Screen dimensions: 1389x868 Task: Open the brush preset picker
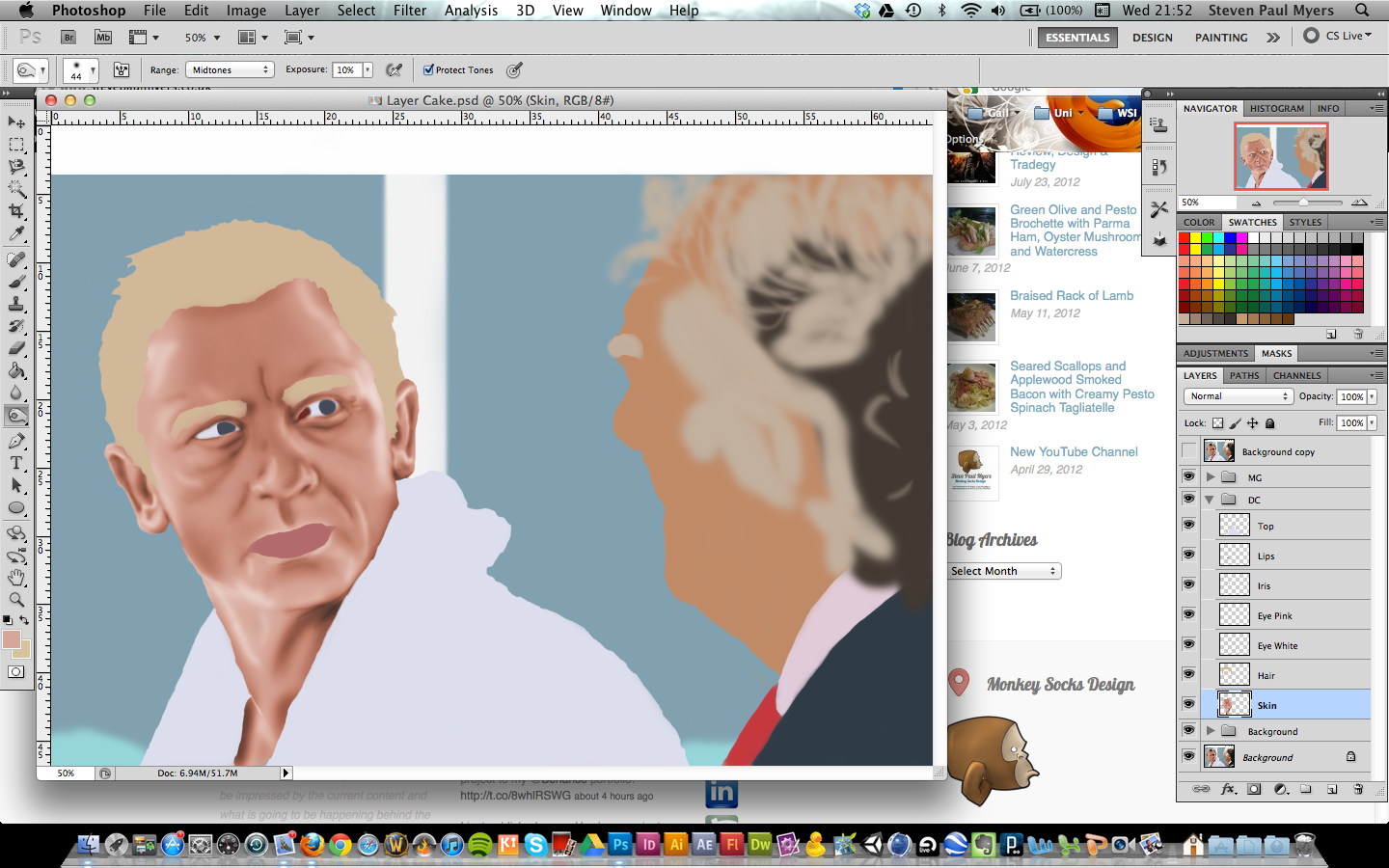pyautogui.click(x=81, y=70)
